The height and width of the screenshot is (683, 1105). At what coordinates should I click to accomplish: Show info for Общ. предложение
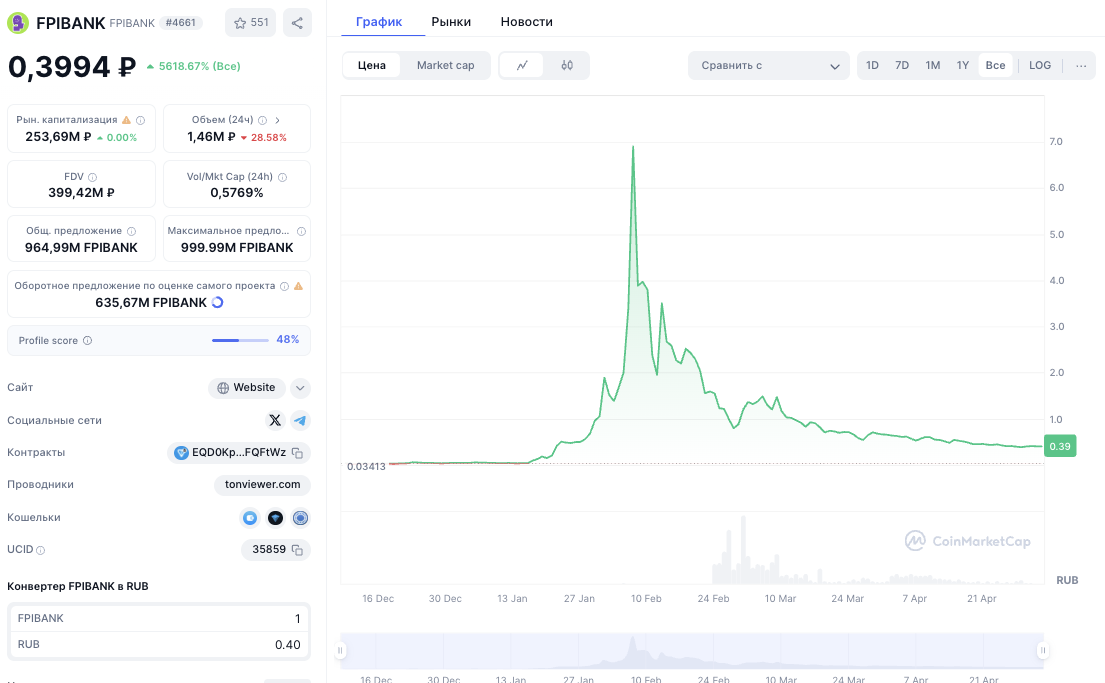(x=131, y=231)
